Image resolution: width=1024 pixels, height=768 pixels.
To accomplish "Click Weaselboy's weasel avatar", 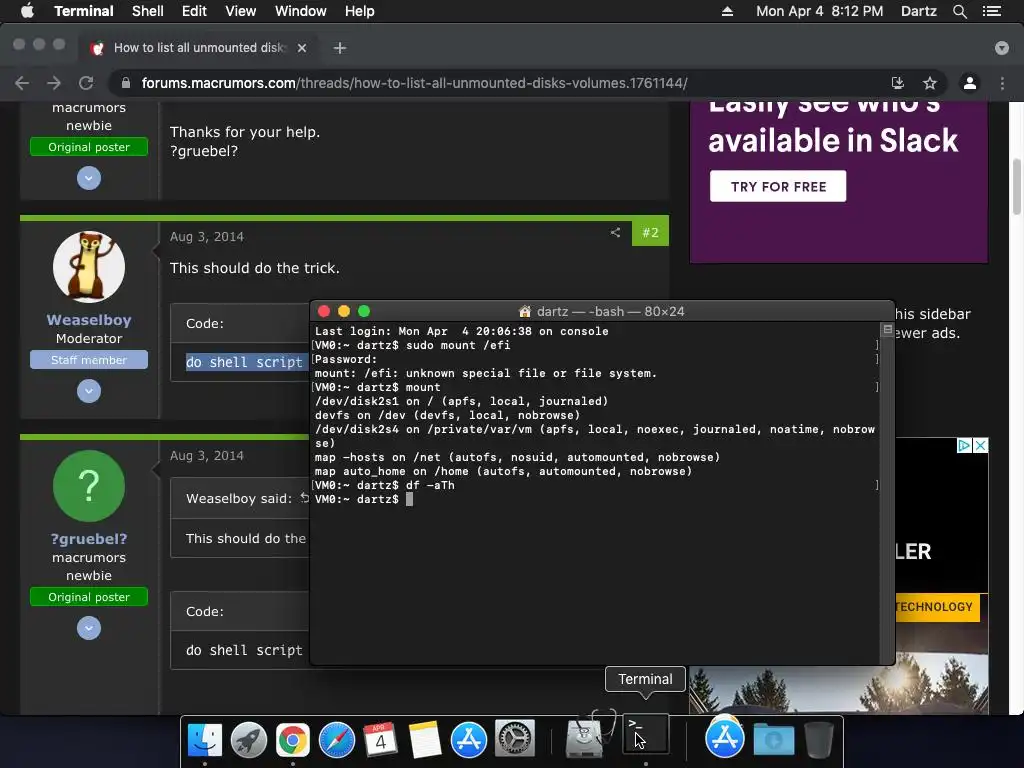I will (x=89, y=266).
